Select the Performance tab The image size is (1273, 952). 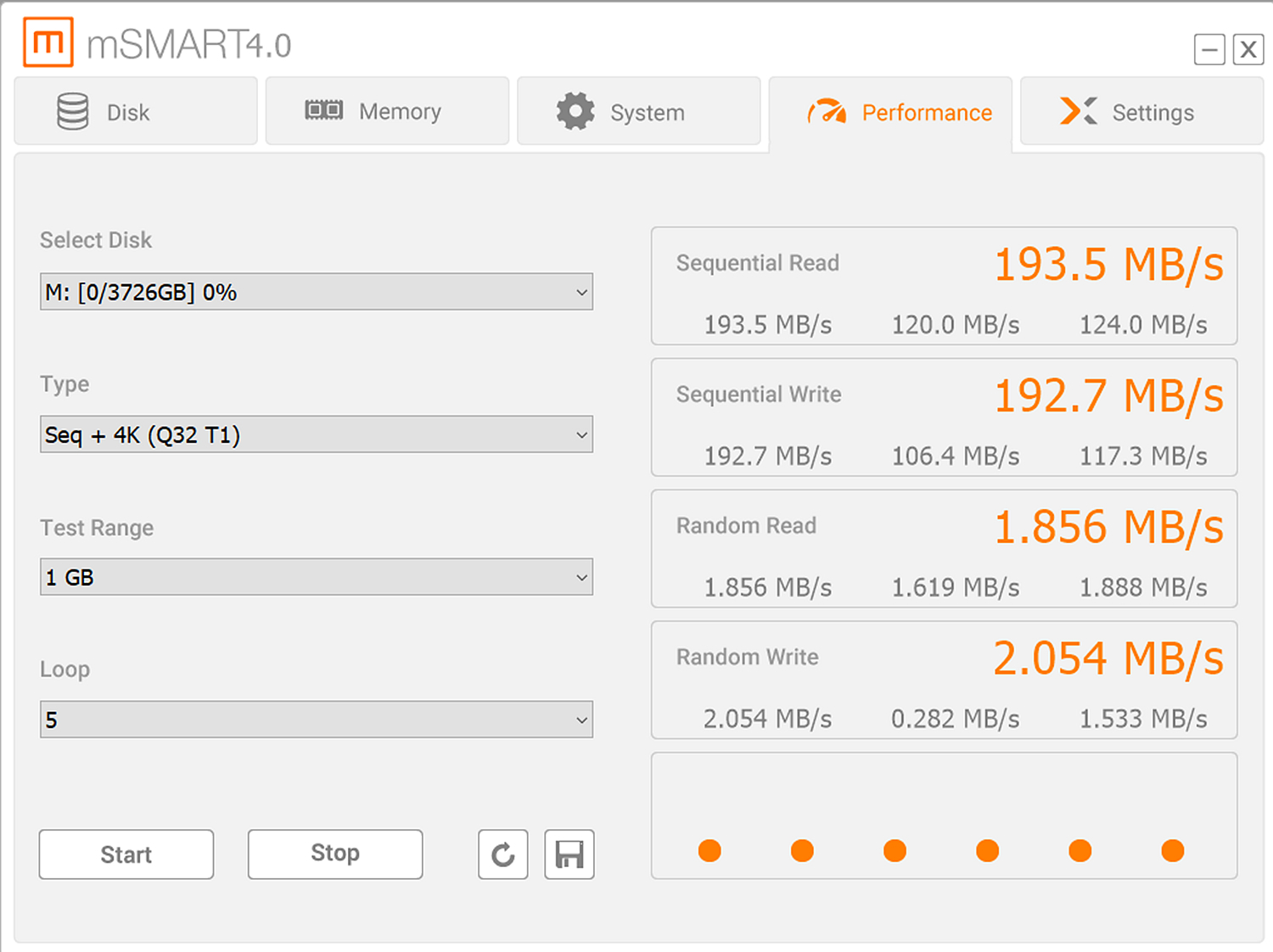(x=890, y=113)
